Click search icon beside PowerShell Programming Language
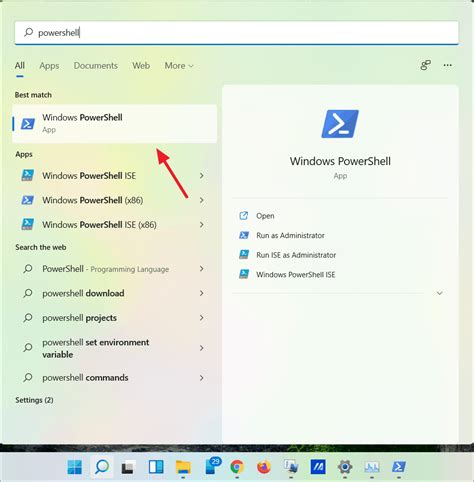Screen dimensions: 474x482 click(28, 269)
